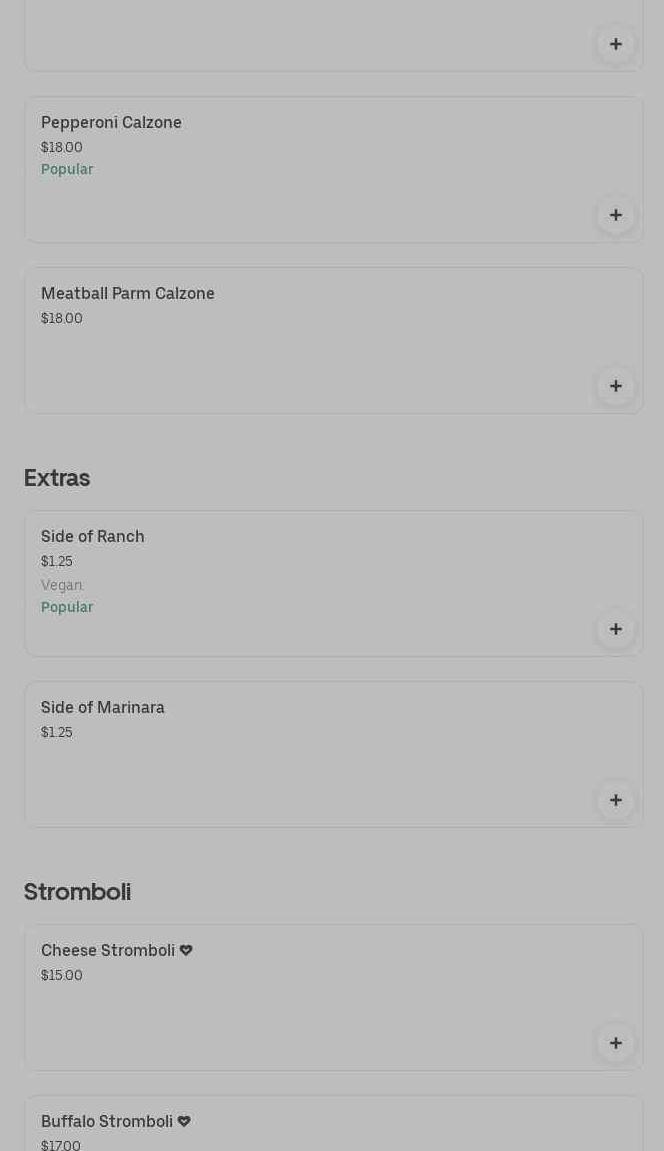Open Side of Ranch item title
The height and width of the screenshot is (1151, 664).
(x=92, y=536)
